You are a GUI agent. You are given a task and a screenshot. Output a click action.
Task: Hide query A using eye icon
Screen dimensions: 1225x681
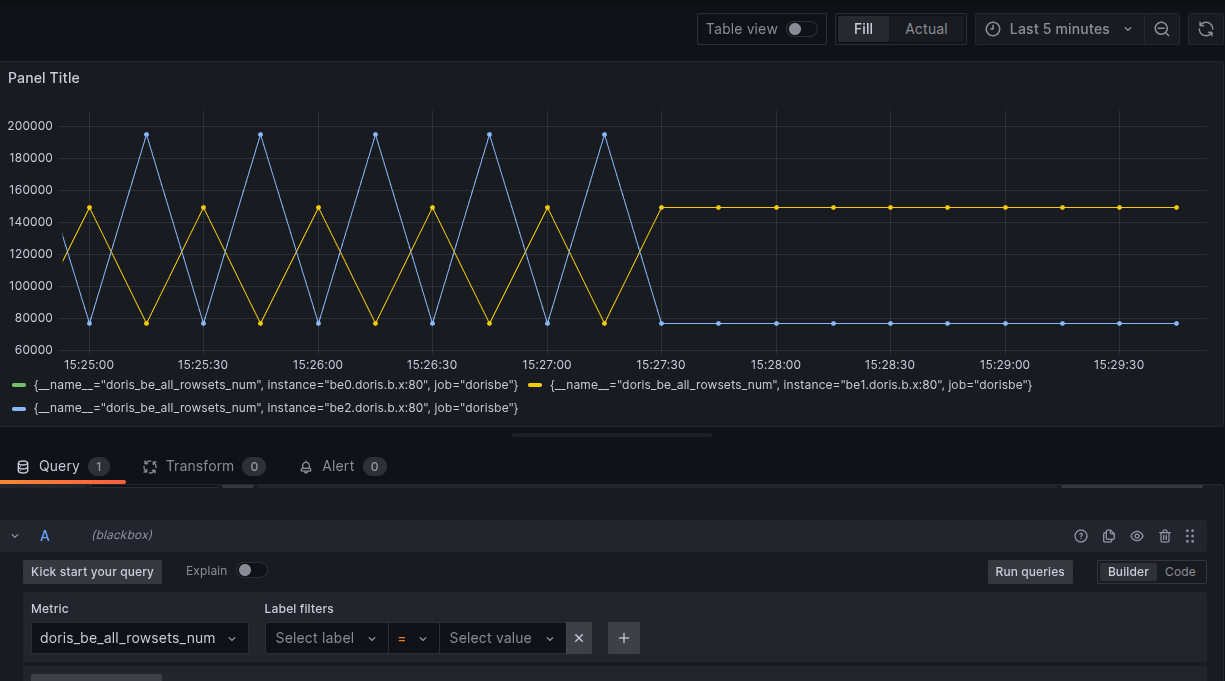[1137, 536]
